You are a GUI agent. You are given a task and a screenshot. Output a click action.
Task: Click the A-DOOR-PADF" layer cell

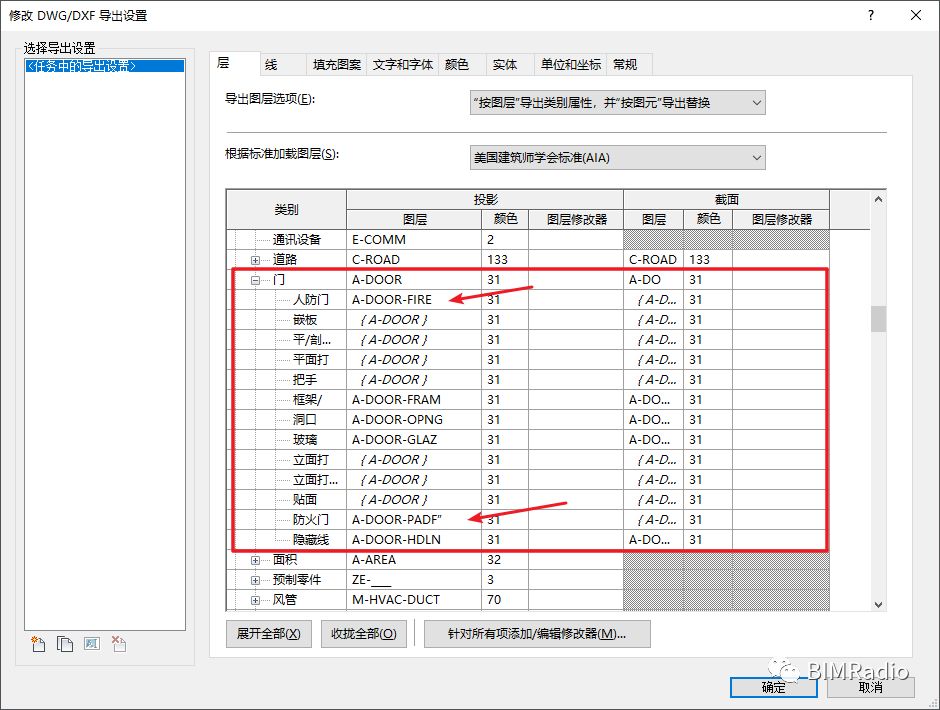coord(414,520)
